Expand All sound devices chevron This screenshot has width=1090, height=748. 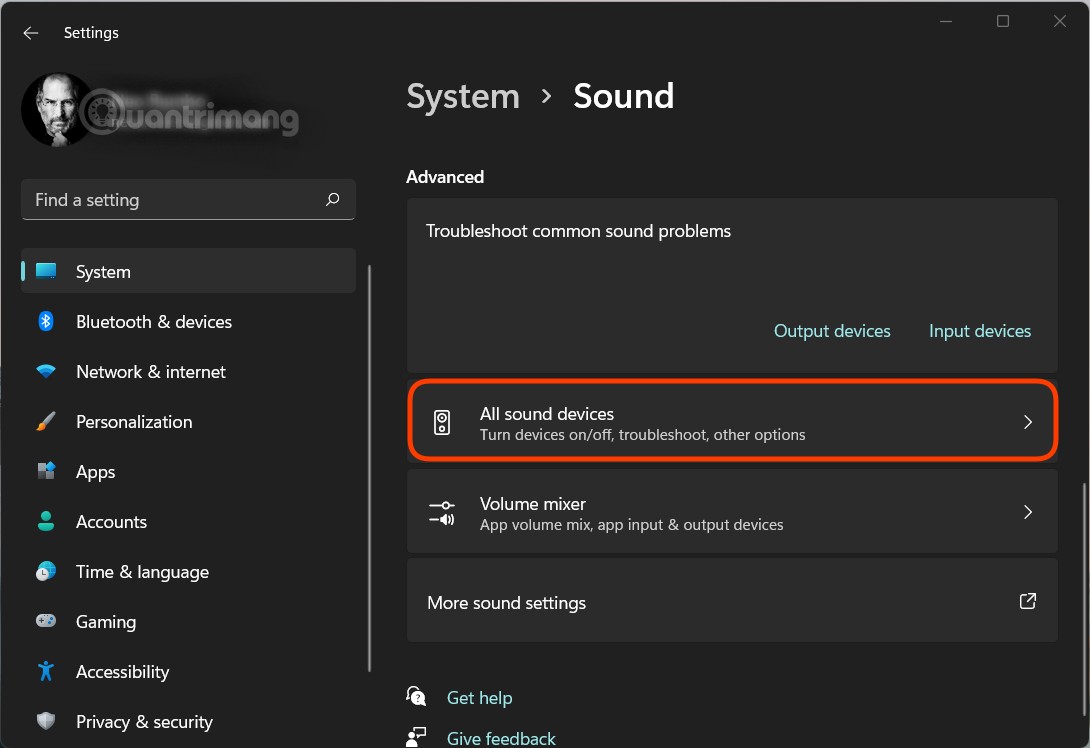pos(1027,422)
